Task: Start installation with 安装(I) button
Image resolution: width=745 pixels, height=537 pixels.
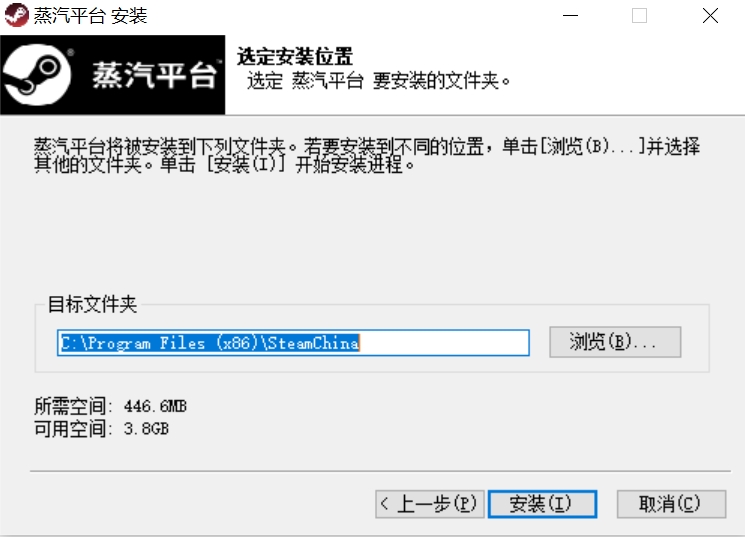Action: [x=542, y=504]
